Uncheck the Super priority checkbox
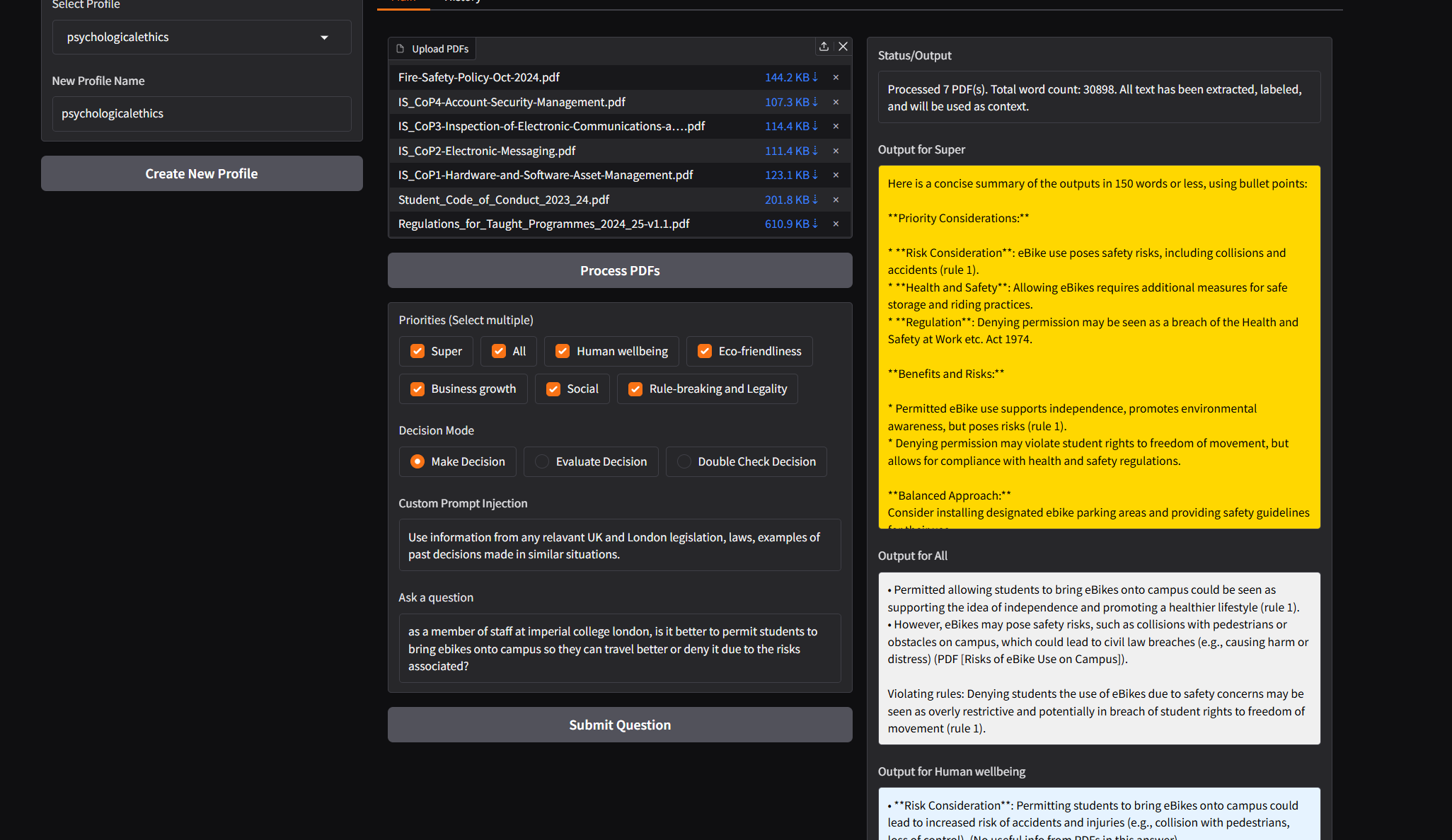 tap(417, 352)
